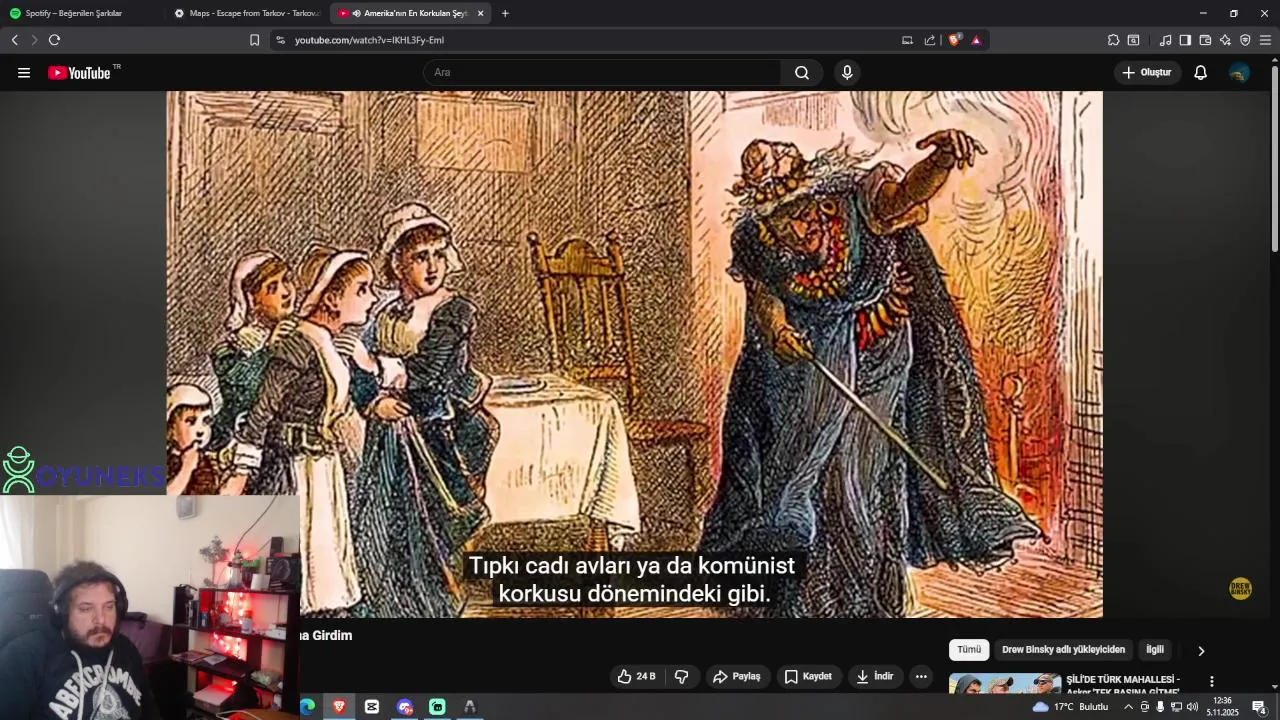Open the Discord taskbar icon
1280x720 pixels.
point(405,707)
